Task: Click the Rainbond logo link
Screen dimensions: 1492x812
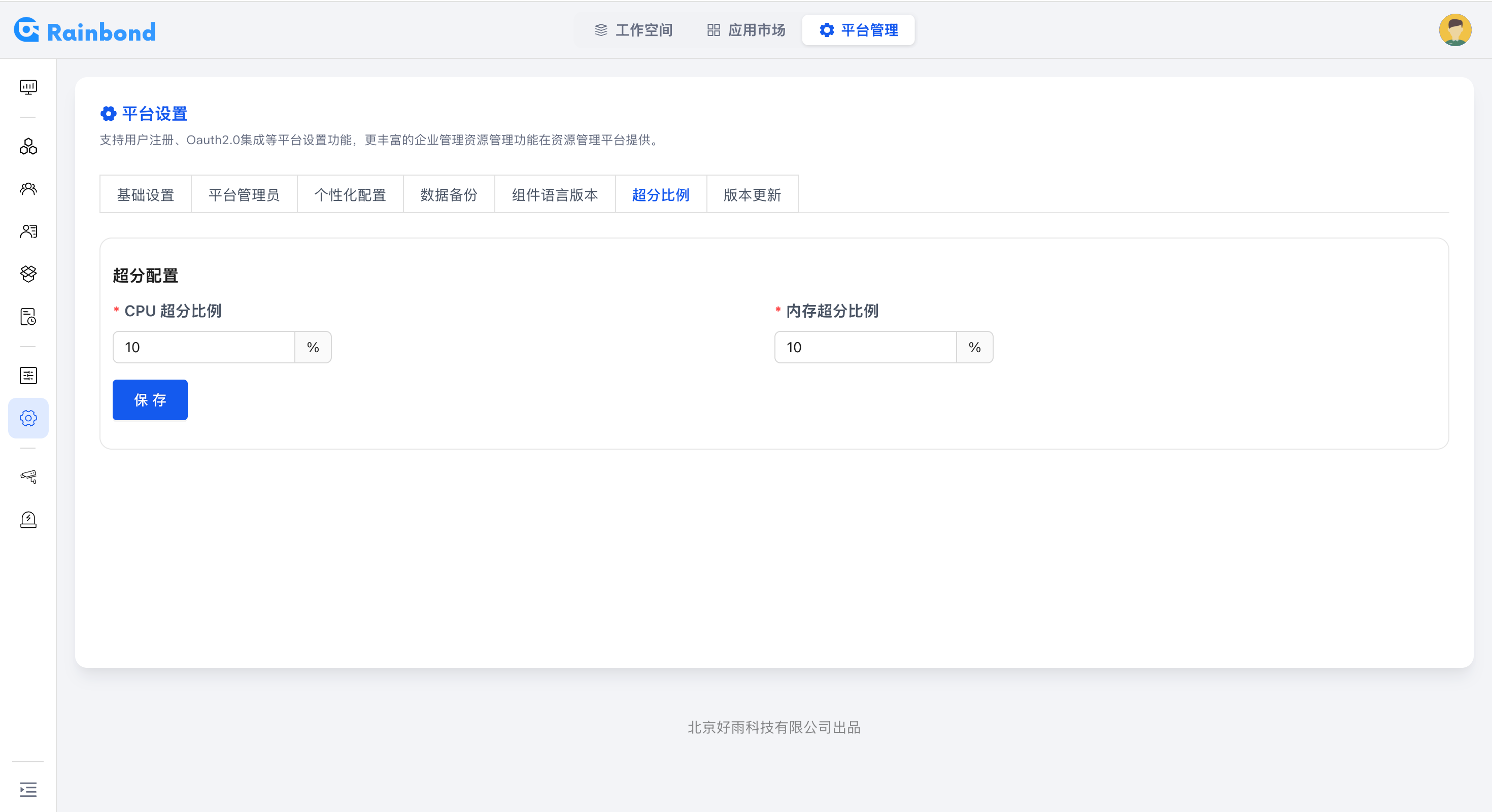Action: [x=85, y=31]
